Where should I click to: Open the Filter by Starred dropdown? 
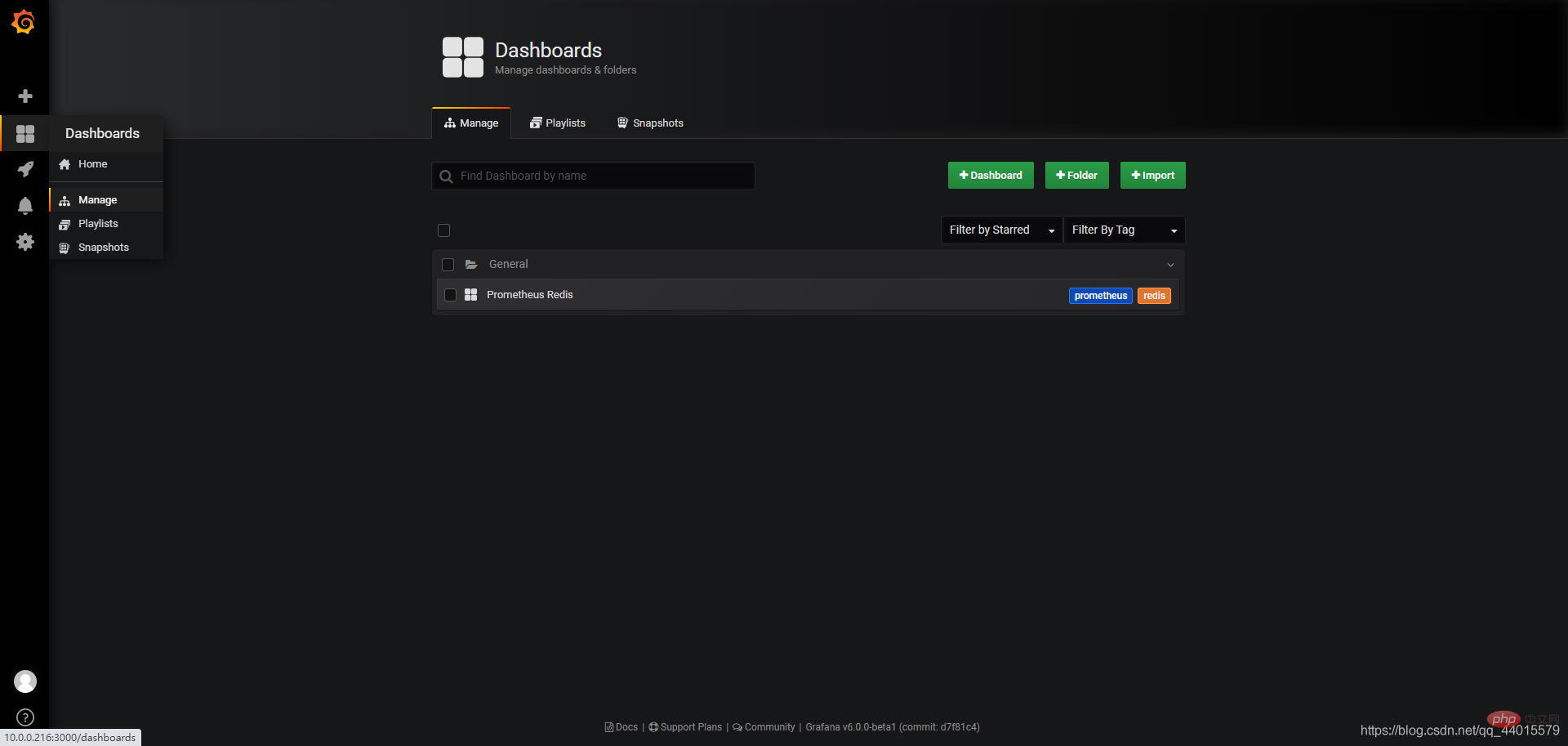click(x=1001, y=230)
